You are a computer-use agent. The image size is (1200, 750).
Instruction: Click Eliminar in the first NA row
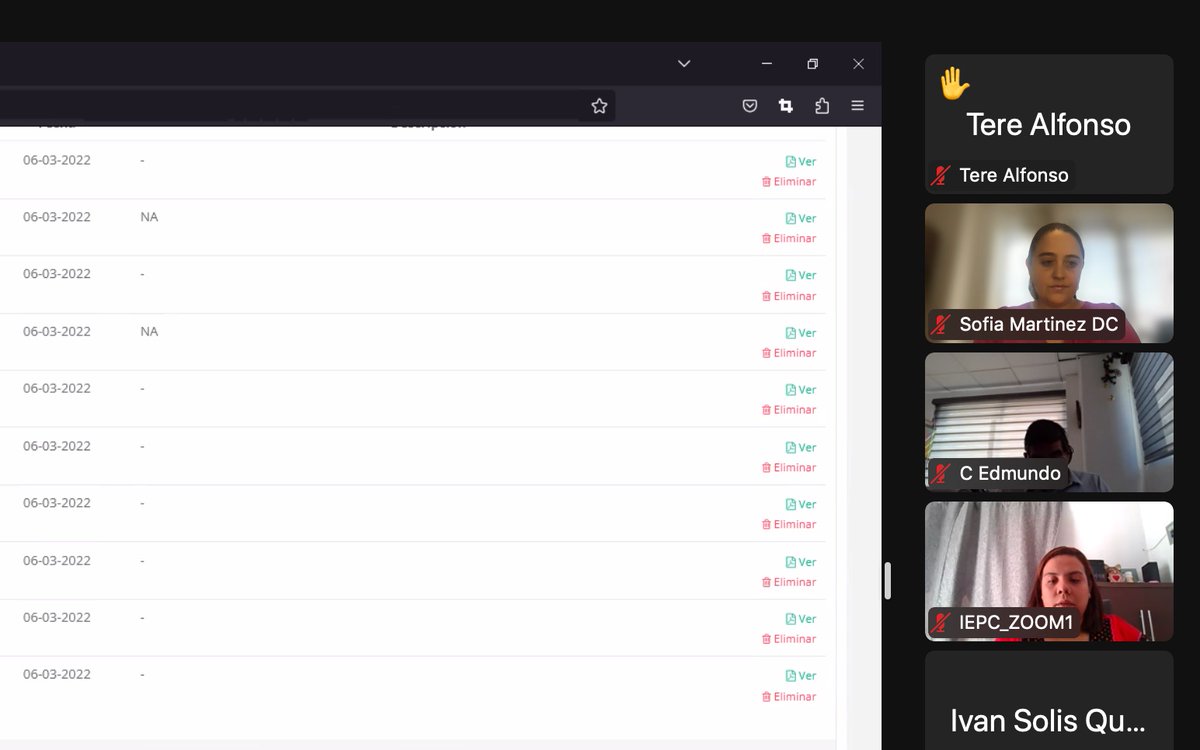pyautogui.click(x=789, y=239)
